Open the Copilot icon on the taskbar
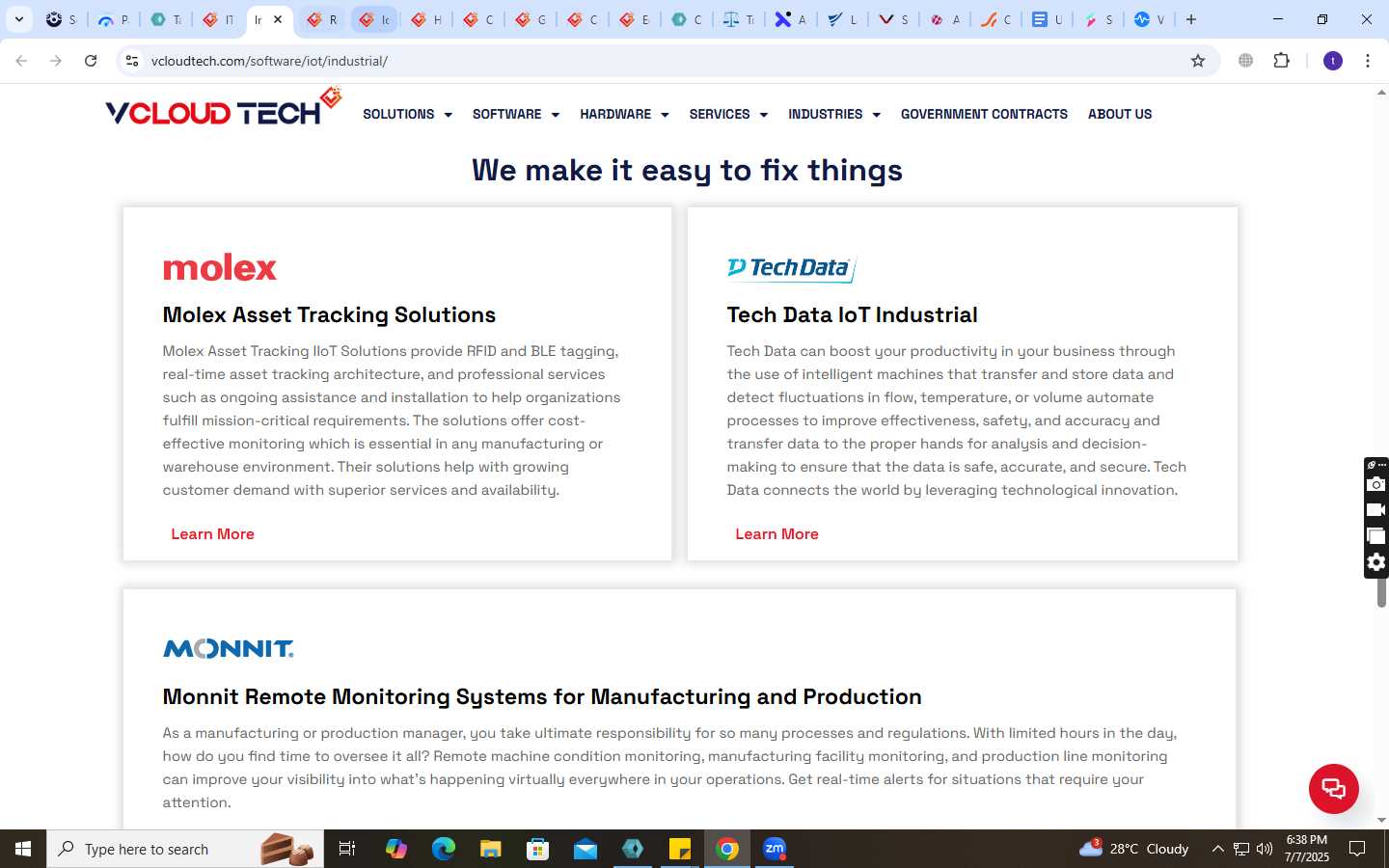The height and width of the screenshot is (868, 1389). (x=396, y=849)
